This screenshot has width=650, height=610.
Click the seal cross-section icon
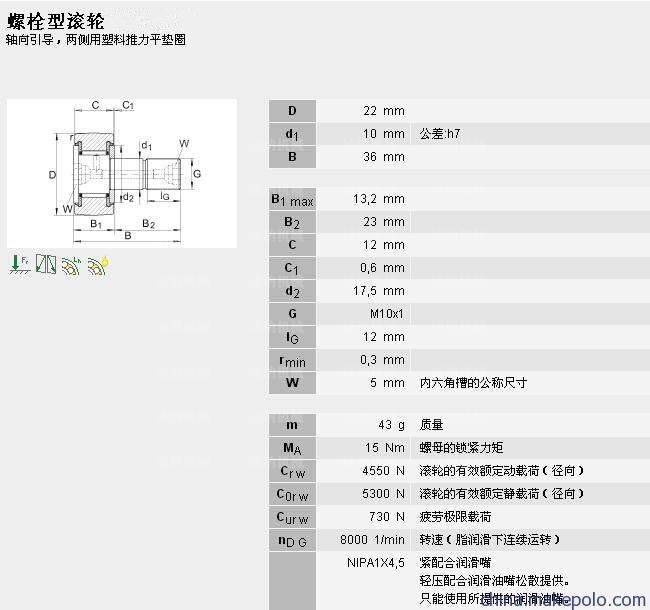tap(46, 265)
